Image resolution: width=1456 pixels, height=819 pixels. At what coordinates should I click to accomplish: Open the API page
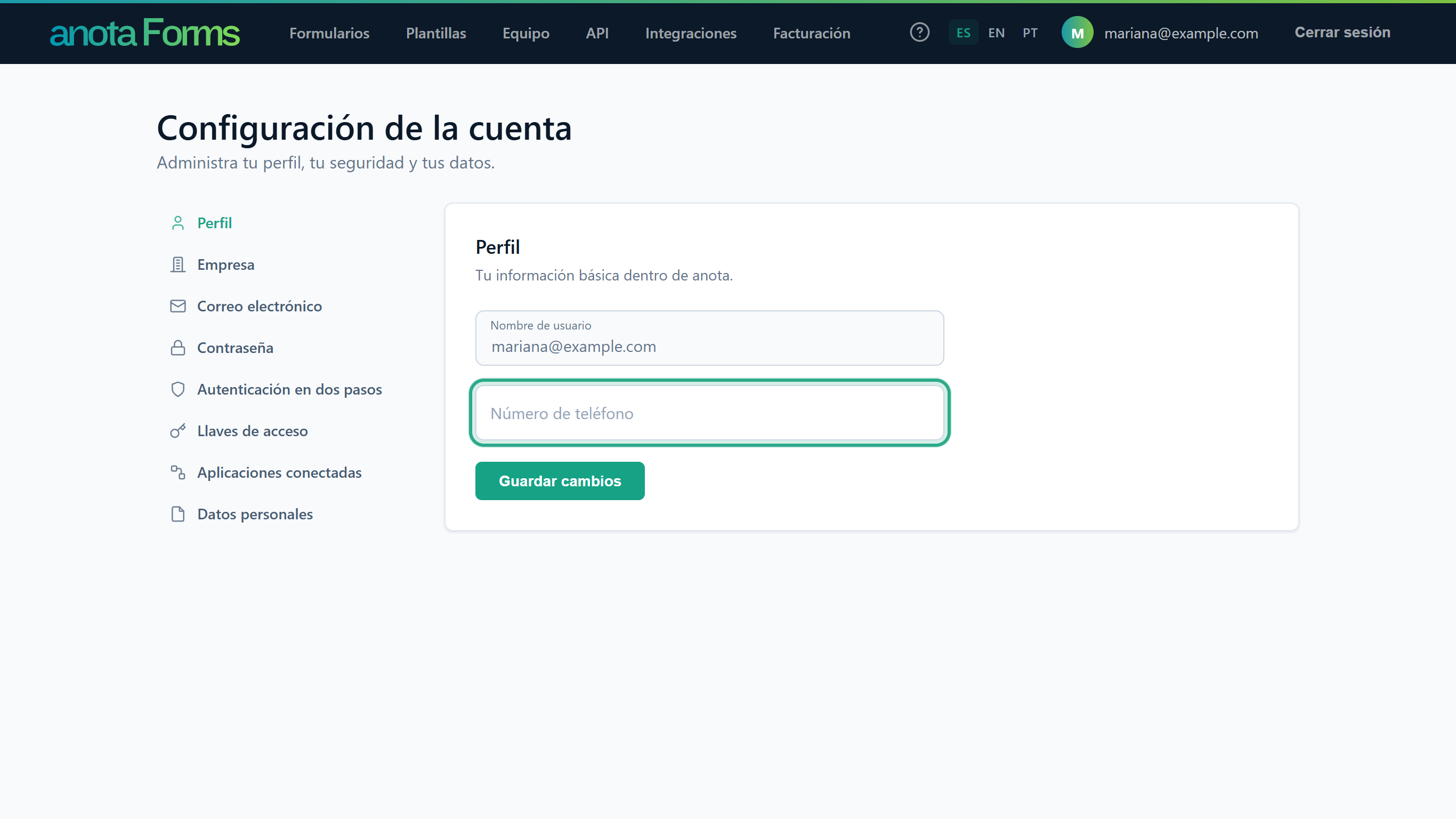click(597, 33)
